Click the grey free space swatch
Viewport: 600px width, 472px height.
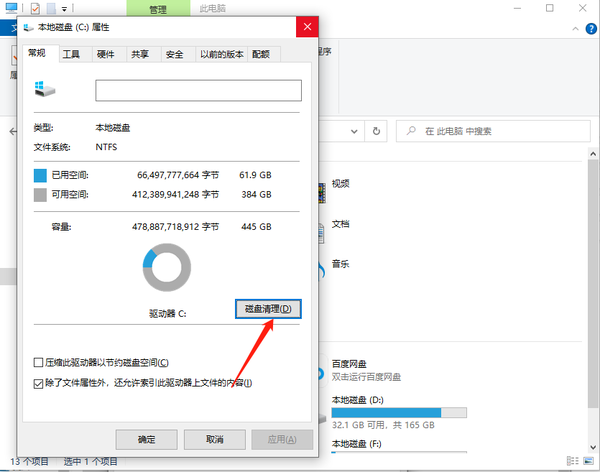click(x=40, y=195)
